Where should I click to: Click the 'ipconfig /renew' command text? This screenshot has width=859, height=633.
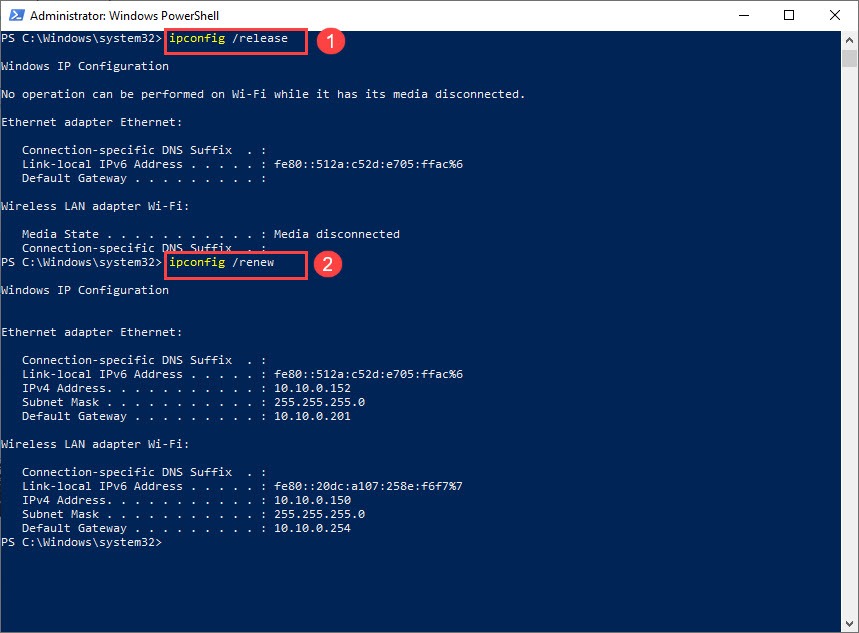pyautogui.click(x=221, y=263)
